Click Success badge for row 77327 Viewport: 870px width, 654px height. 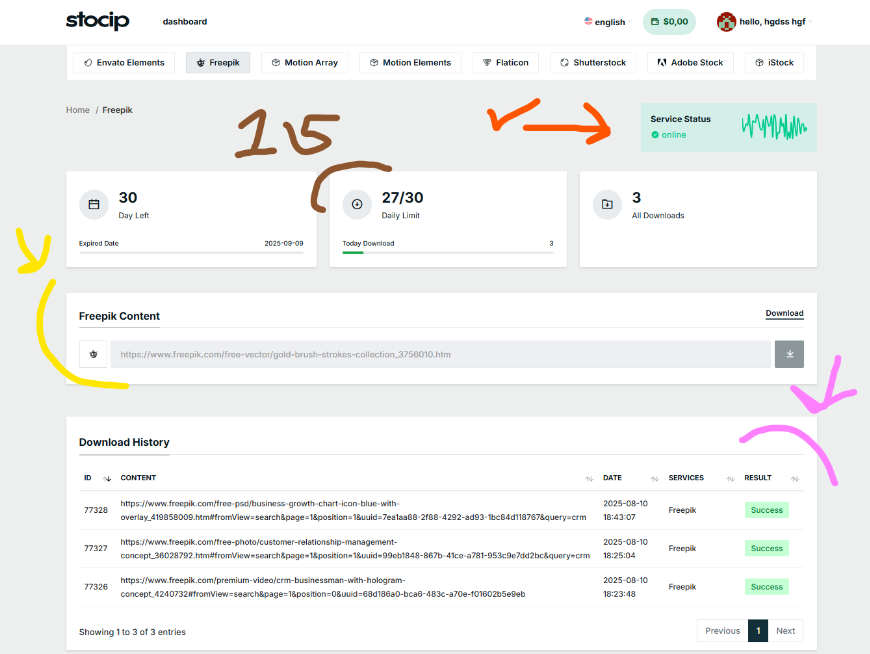(766, 548)
